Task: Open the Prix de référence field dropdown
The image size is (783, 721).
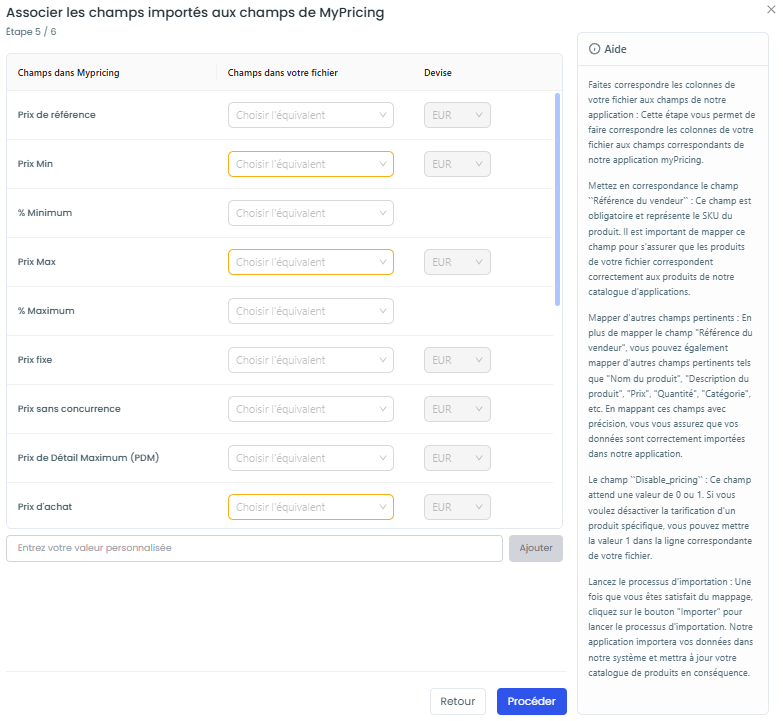Action: pos(311,115)
